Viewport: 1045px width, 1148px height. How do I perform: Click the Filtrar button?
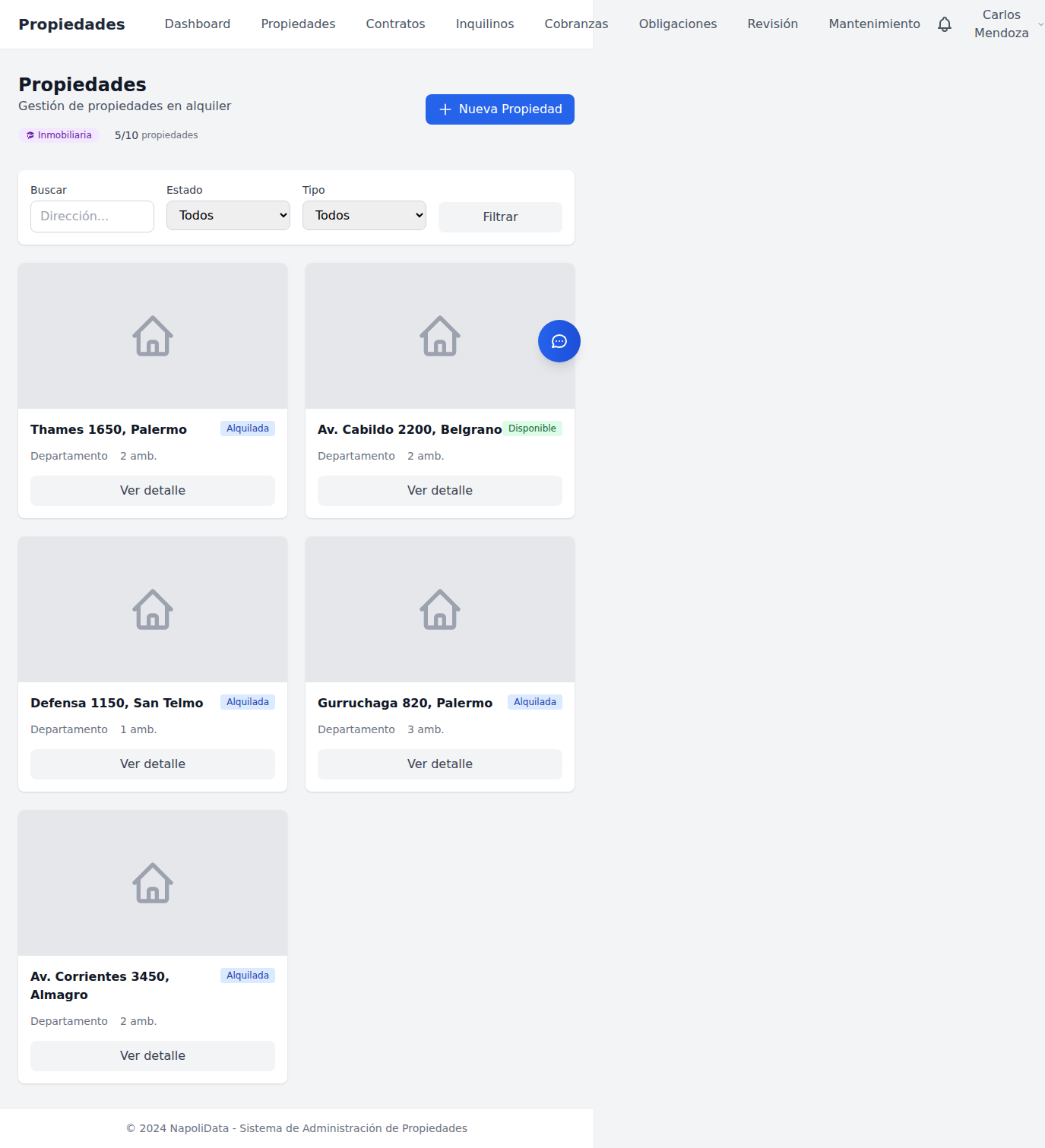(499, 217)
